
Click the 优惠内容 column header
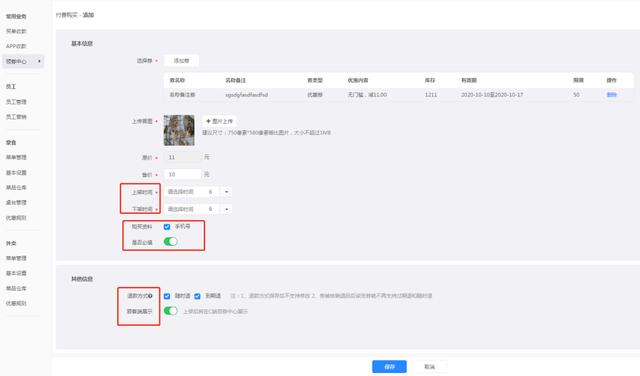click(358, 80)
